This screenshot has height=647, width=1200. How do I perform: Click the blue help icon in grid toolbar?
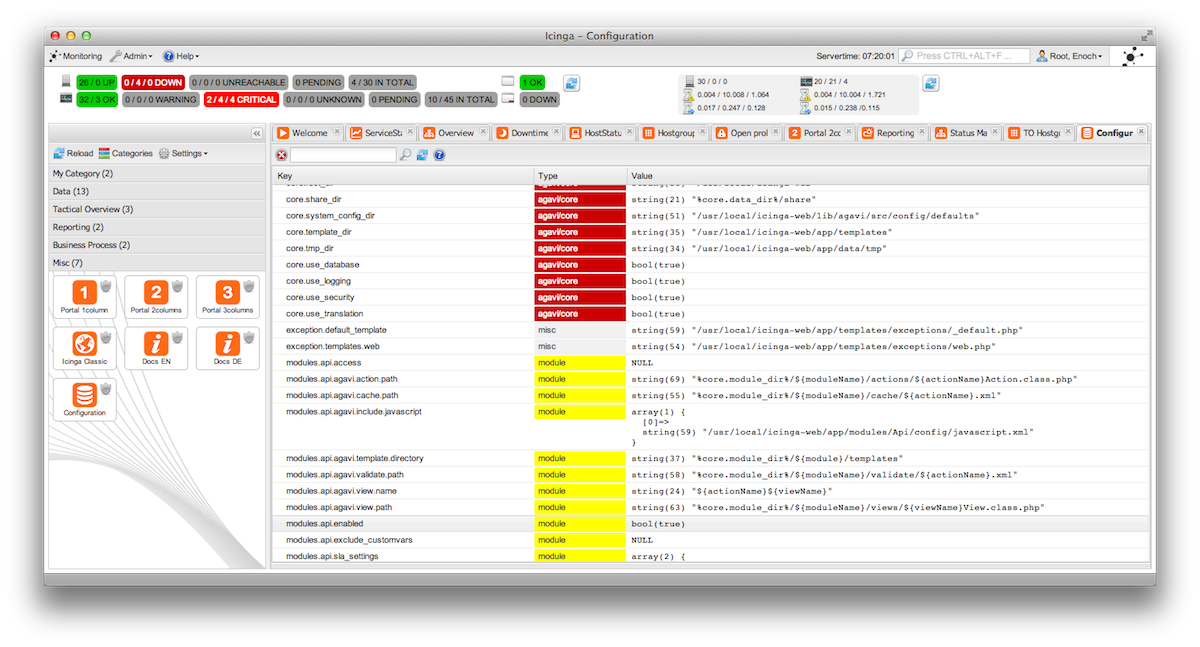click(x=439, y=155)
